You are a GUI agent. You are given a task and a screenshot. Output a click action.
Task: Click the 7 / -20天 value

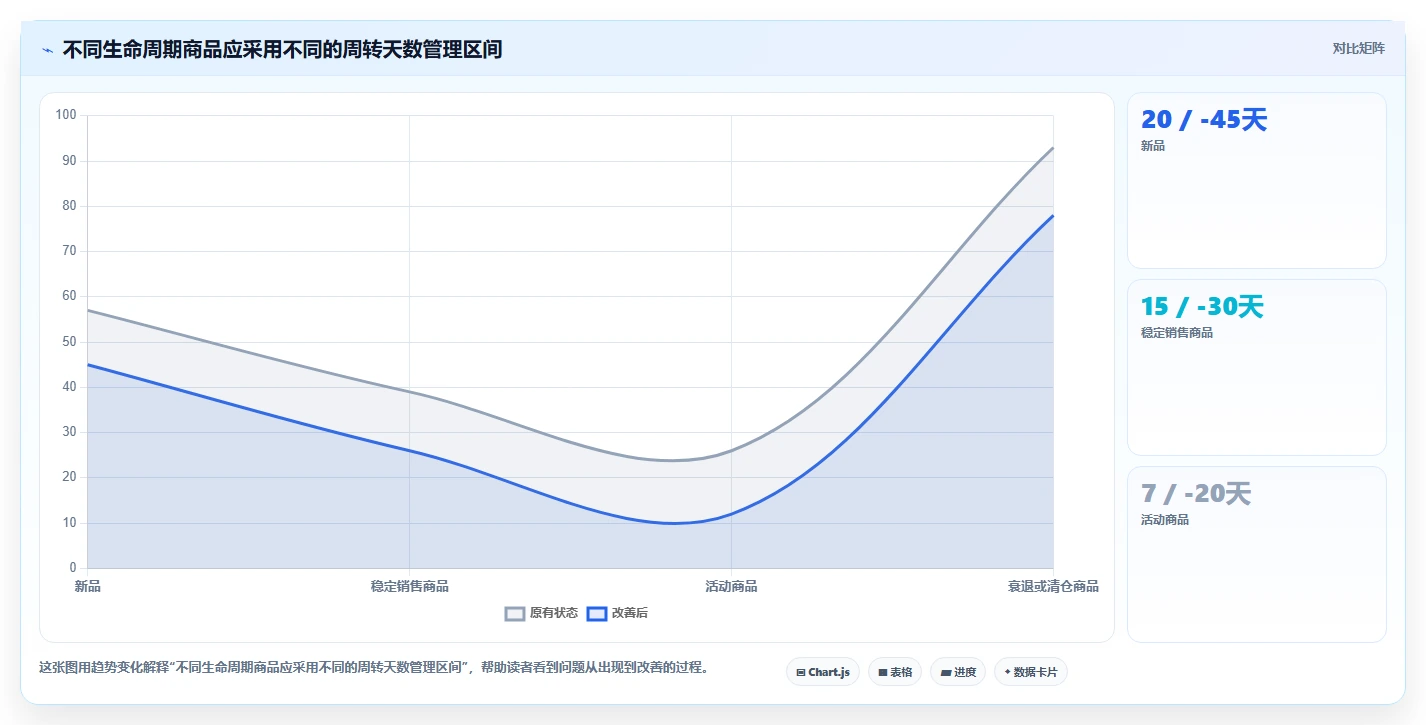point(1196,494)
